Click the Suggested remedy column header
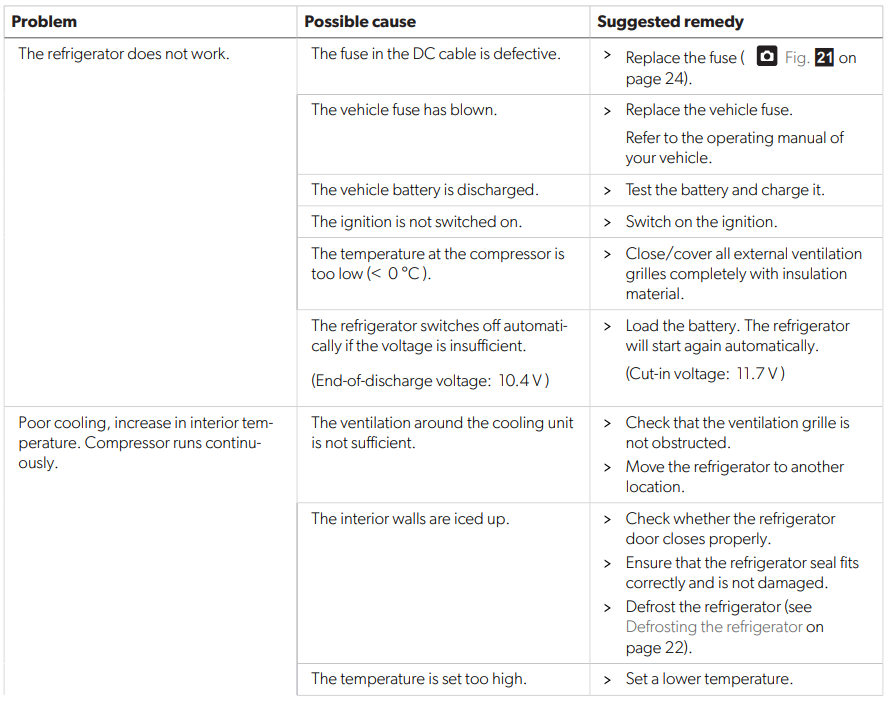Viewport: 891px width, 703px height. click(670, 21)
